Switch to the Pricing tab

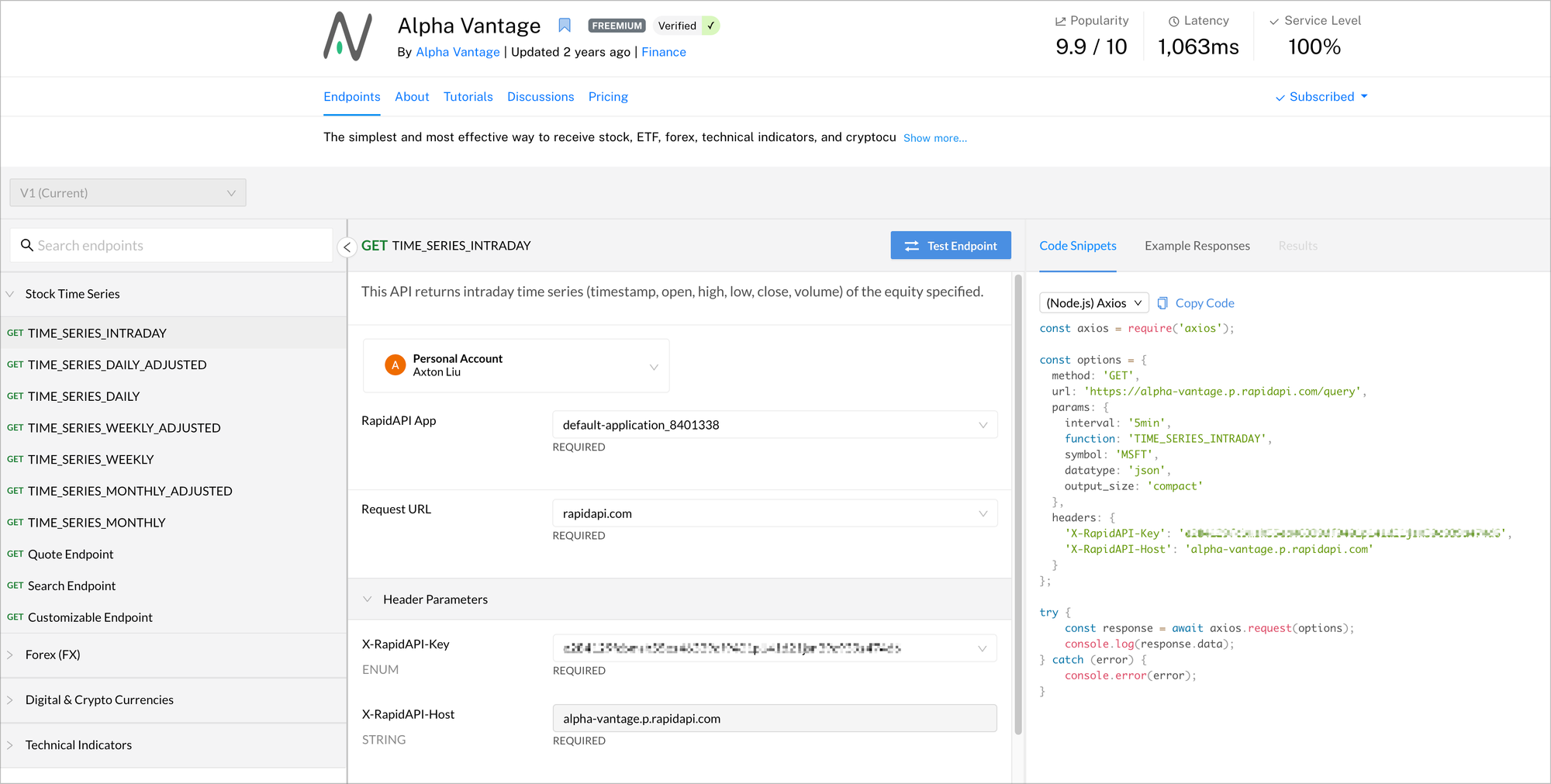(x=608, y=97)
